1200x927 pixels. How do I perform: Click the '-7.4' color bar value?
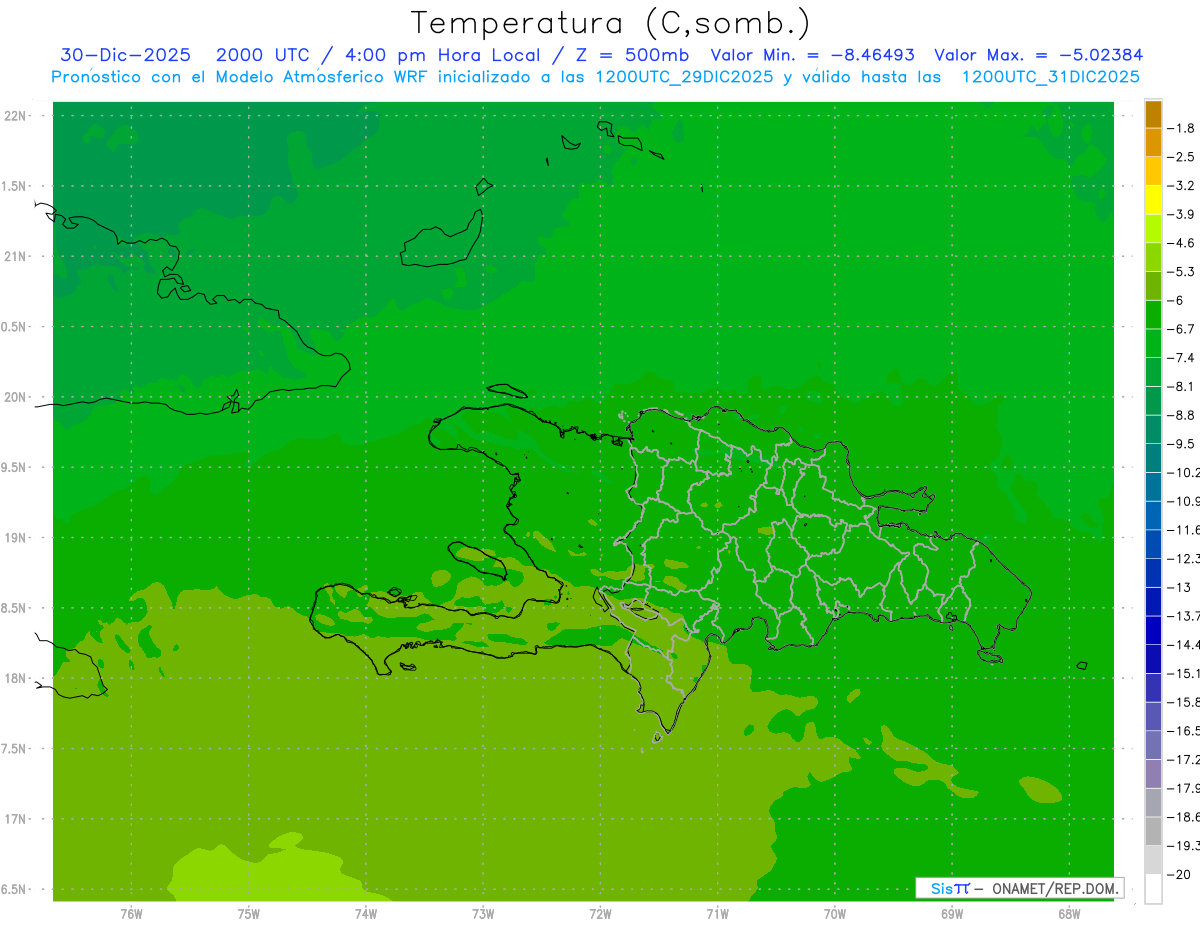[x=1181, y=358]
